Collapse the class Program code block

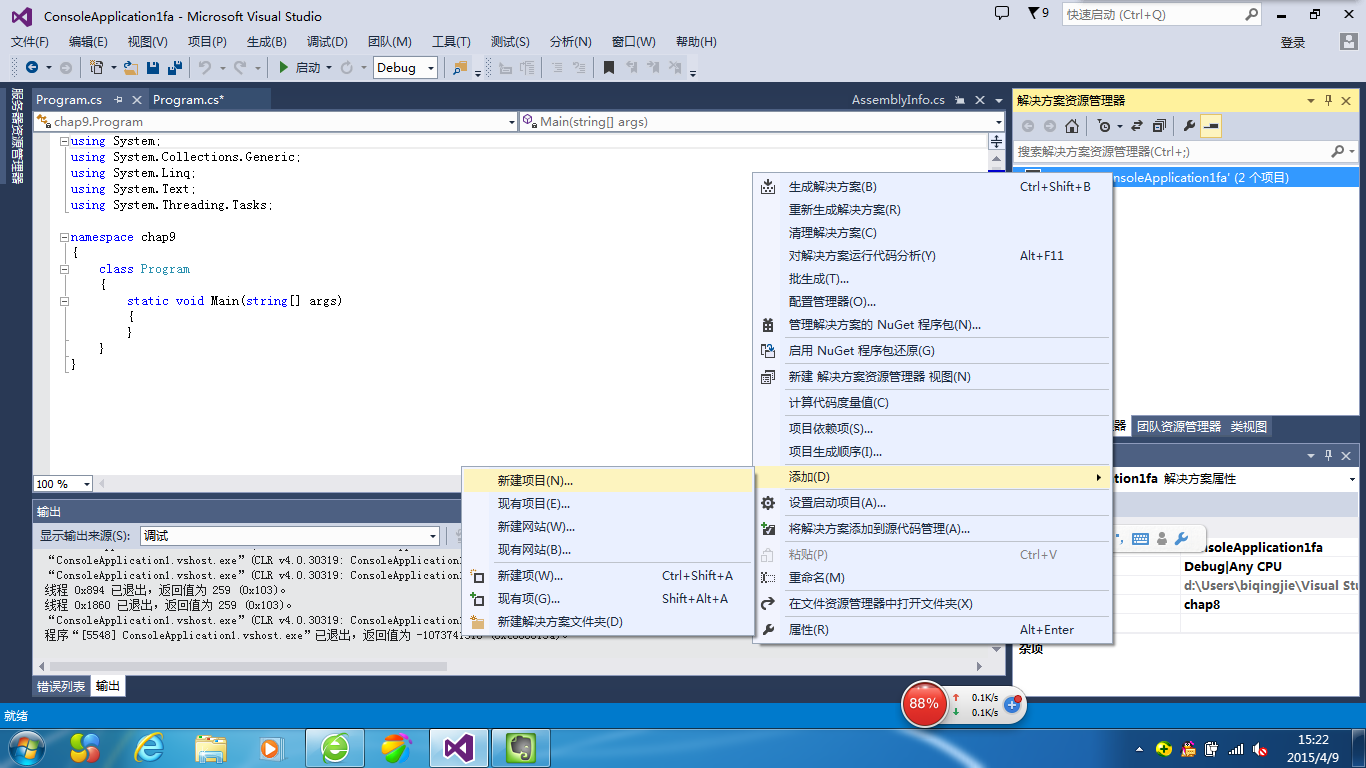click(65, 269)
